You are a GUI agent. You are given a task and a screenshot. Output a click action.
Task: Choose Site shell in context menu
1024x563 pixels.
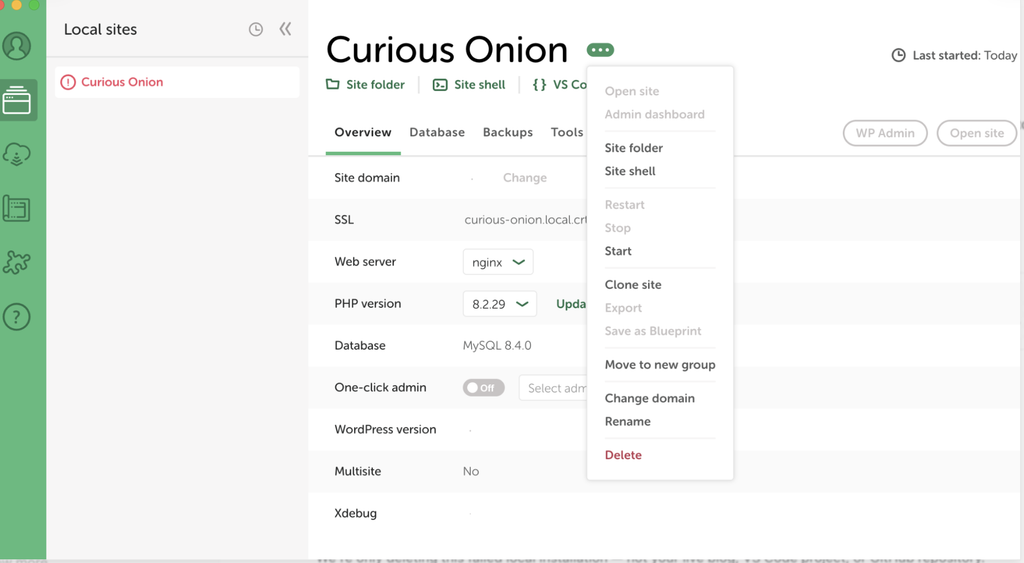point(630,171)
